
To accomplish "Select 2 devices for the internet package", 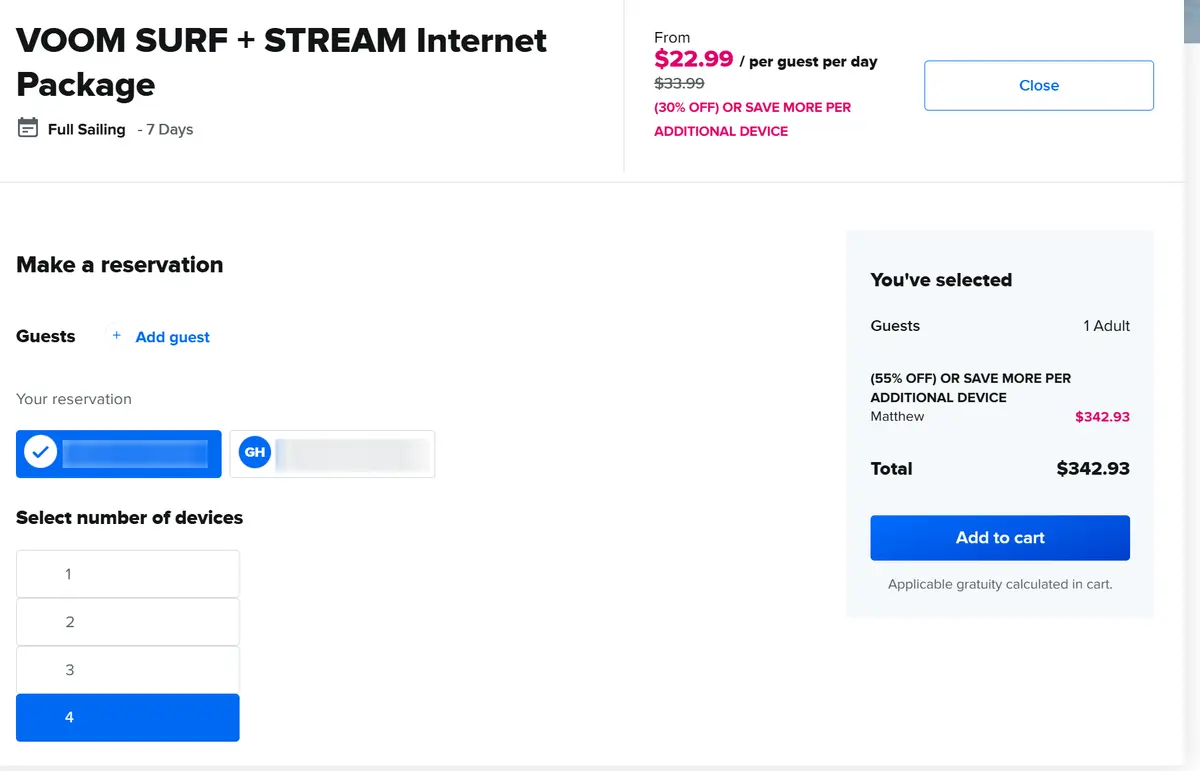I will pos(127,621).
